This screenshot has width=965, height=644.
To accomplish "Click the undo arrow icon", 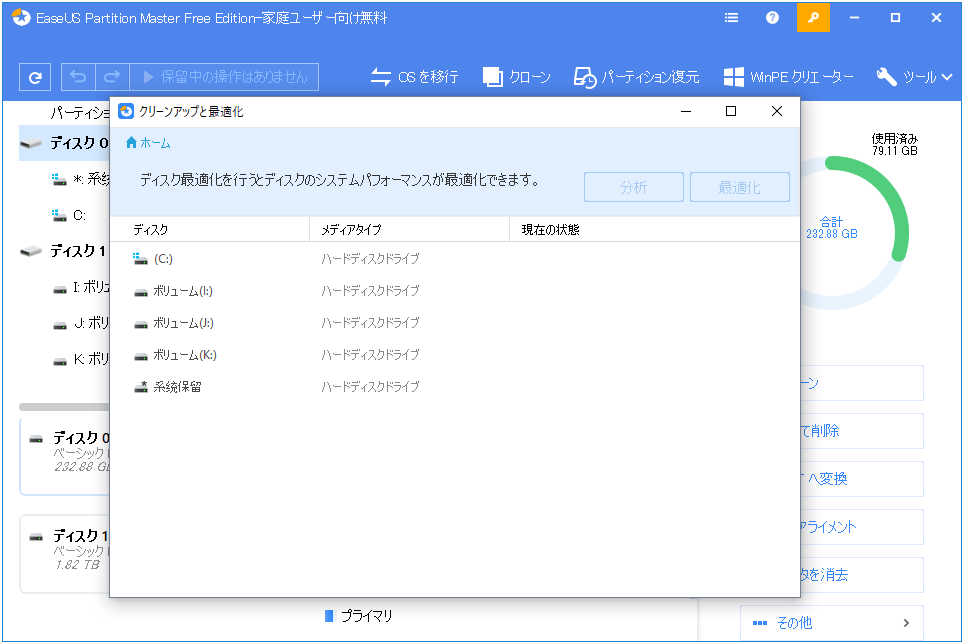I will click(79, 77).
